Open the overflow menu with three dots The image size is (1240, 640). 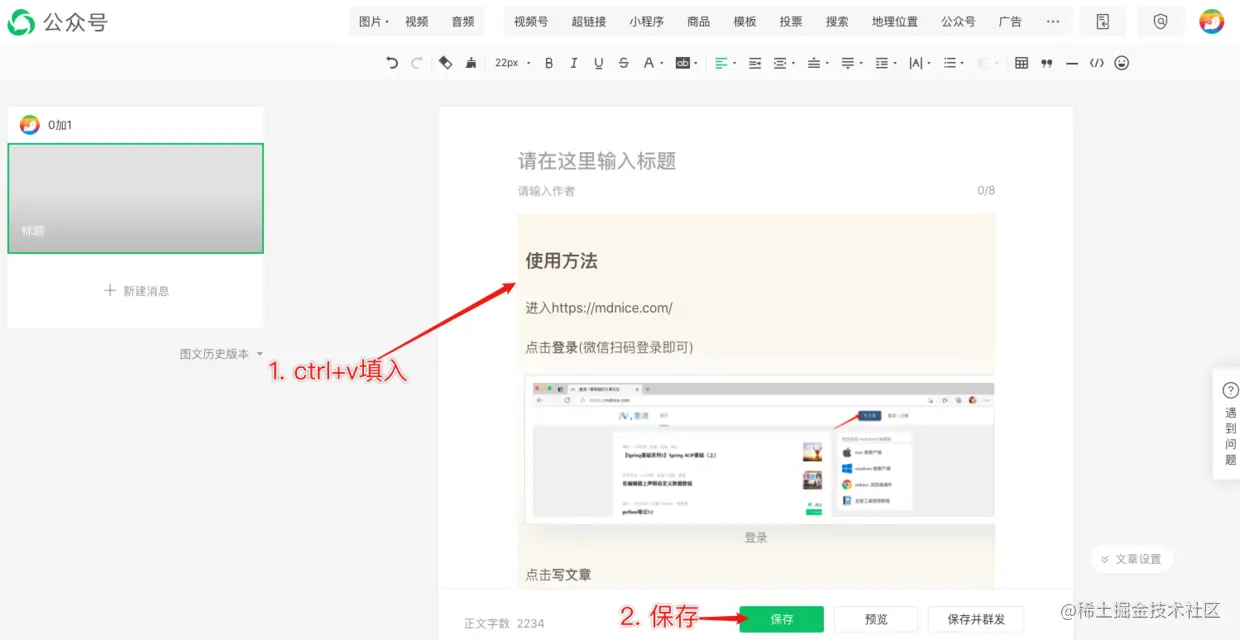coord(1052,20)
